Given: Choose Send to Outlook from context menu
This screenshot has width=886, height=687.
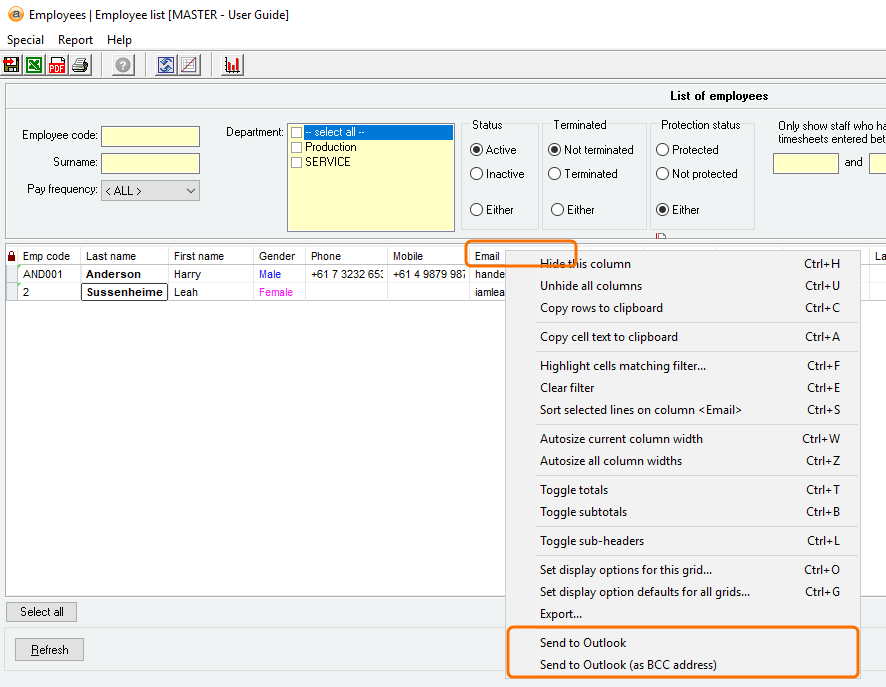Looking at the screenshot, I should point(583,643).
